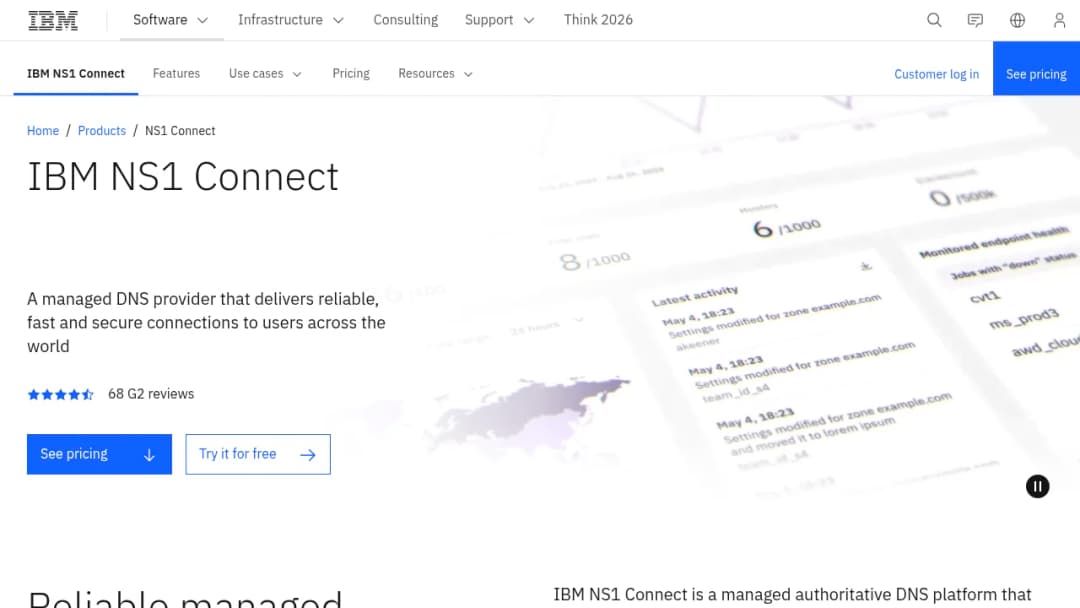Open the Think 2026 link

(598, 20)
